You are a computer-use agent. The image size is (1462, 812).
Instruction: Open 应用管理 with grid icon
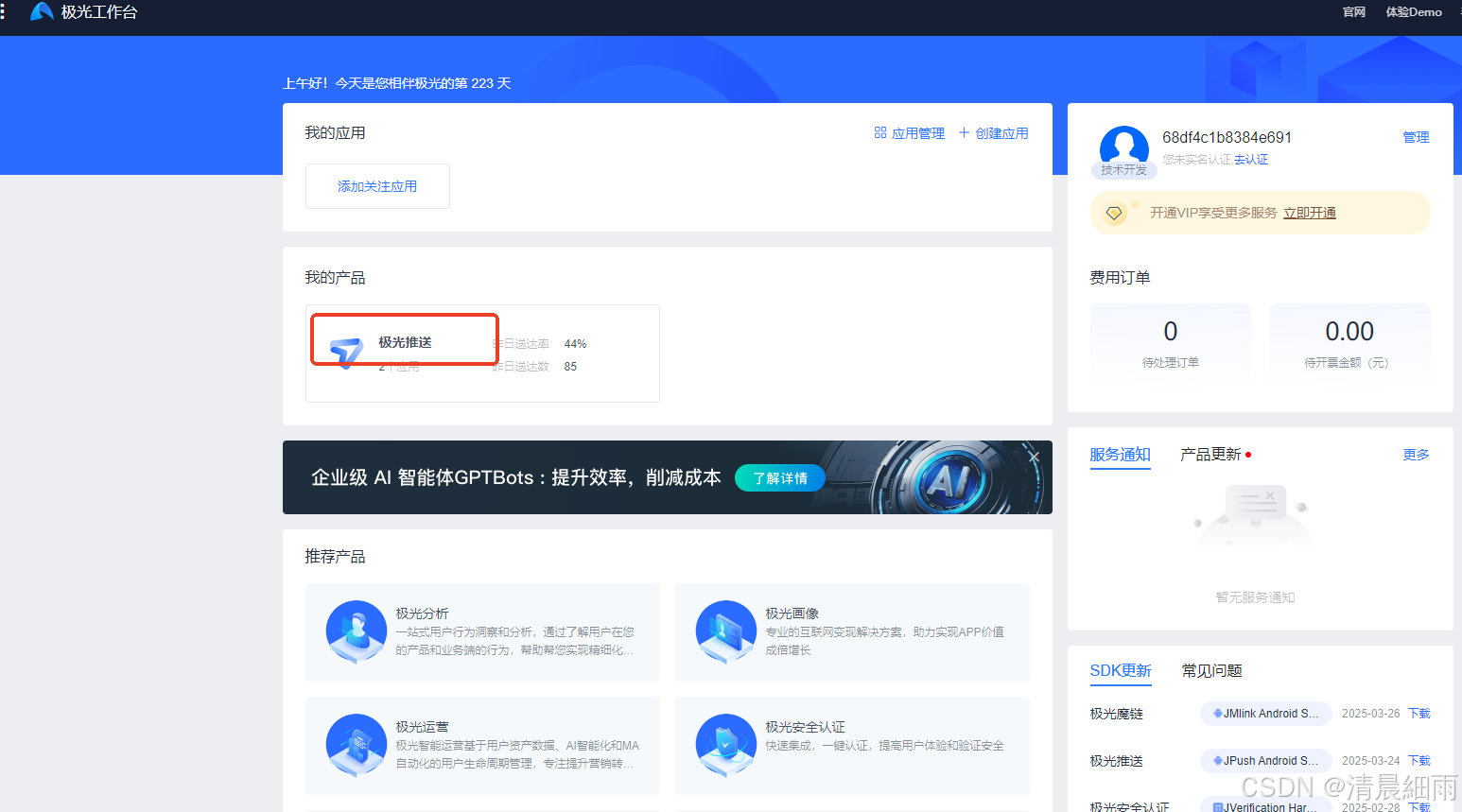909,133
